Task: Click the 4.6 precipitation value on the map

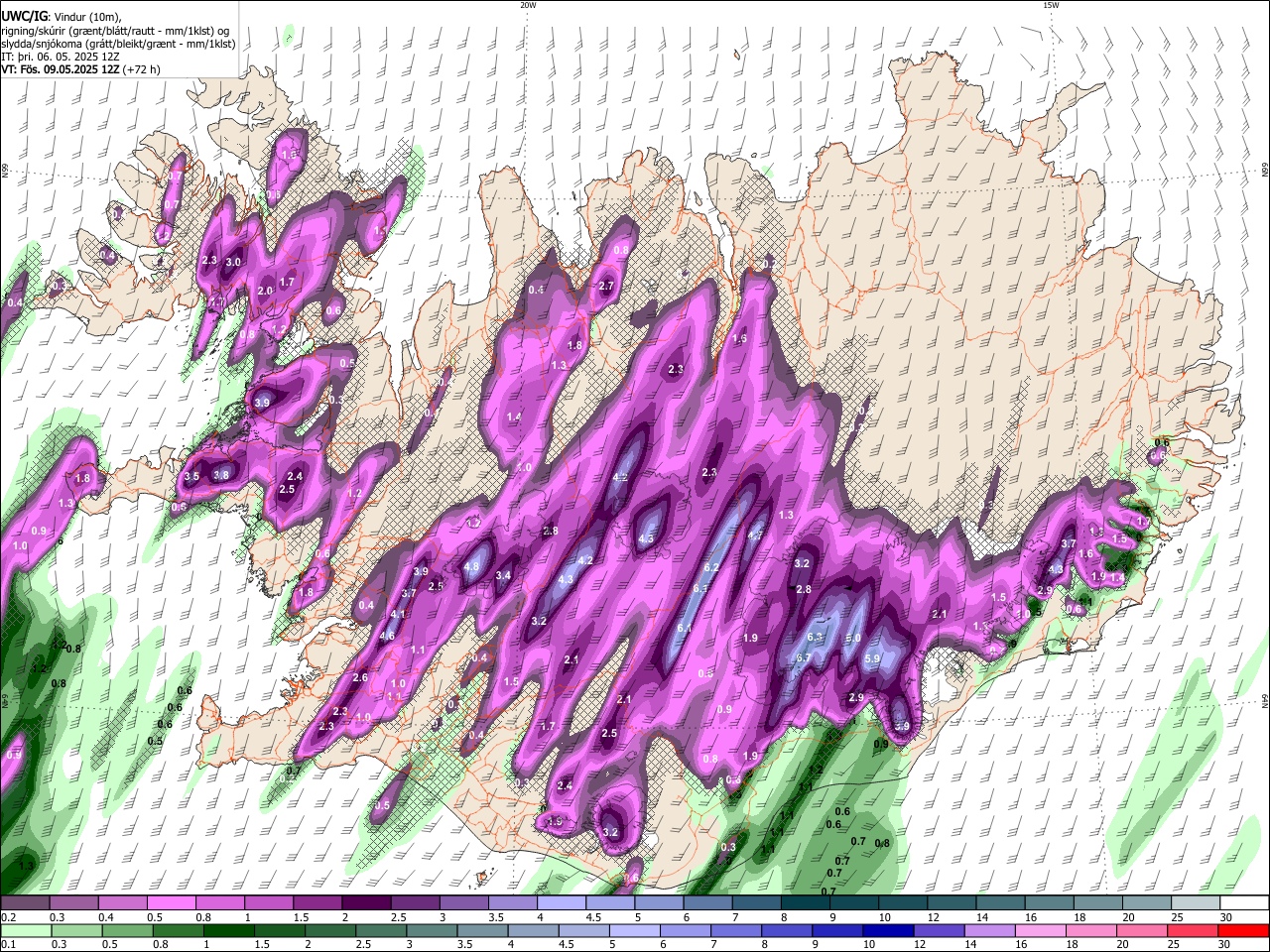Action: (387, 636)
